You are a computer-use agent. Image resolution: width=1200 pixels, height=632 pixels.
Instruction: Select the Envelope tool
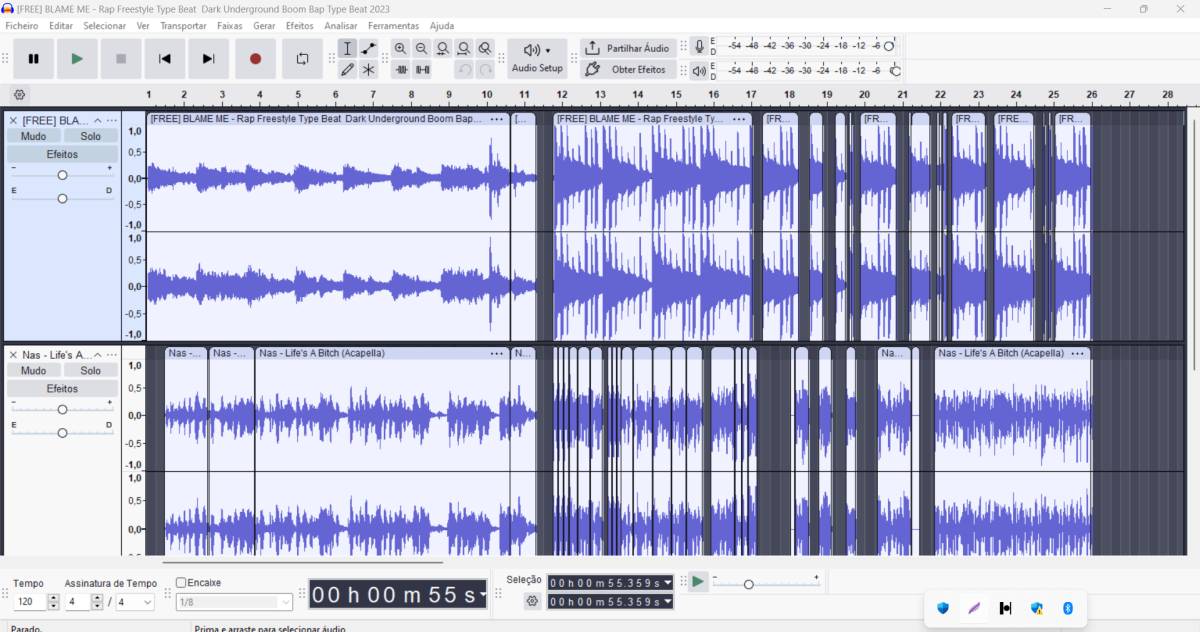pos(369,48)
